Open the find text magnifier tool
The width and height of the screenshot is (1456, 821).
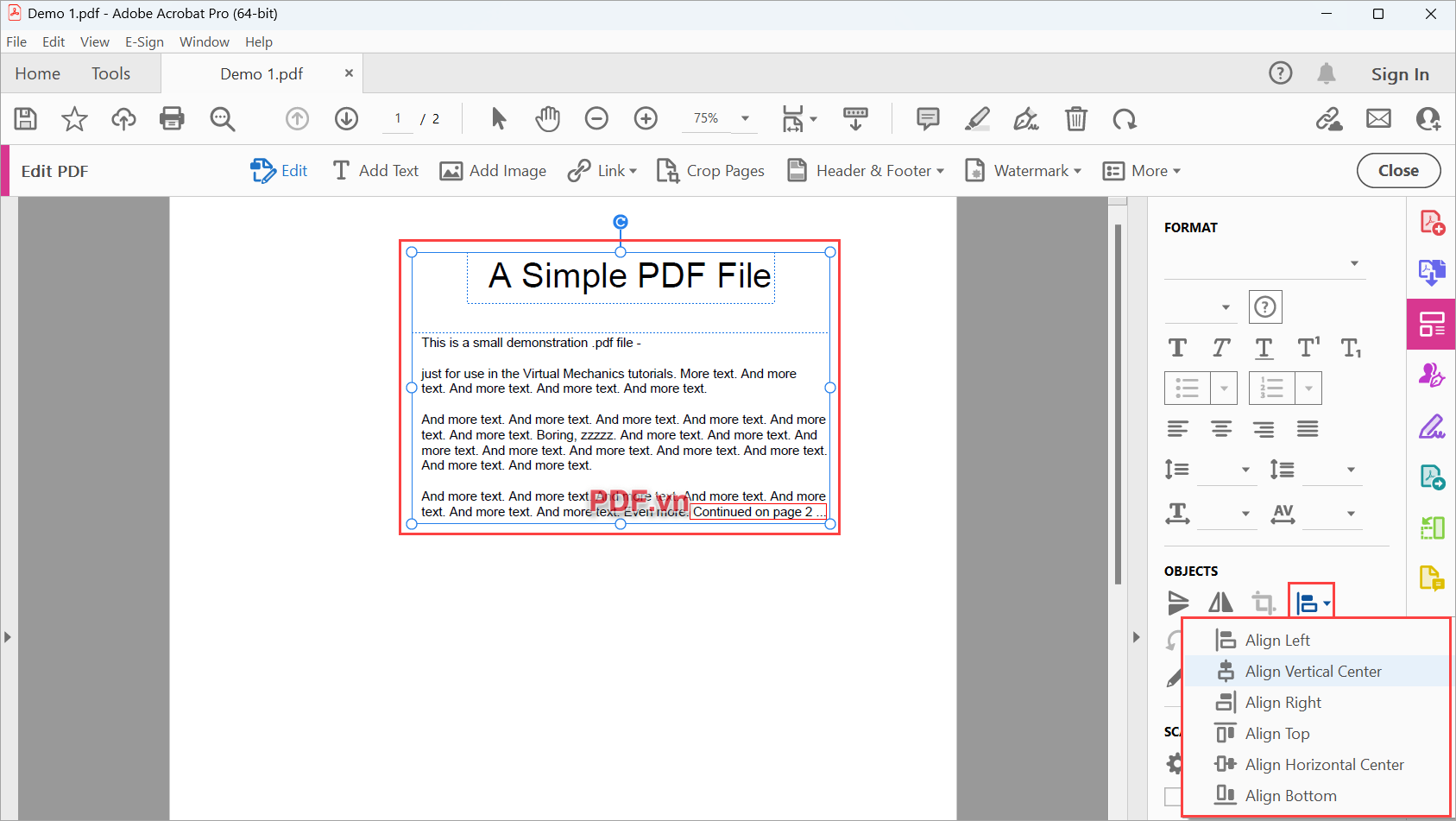pos(223,118)
